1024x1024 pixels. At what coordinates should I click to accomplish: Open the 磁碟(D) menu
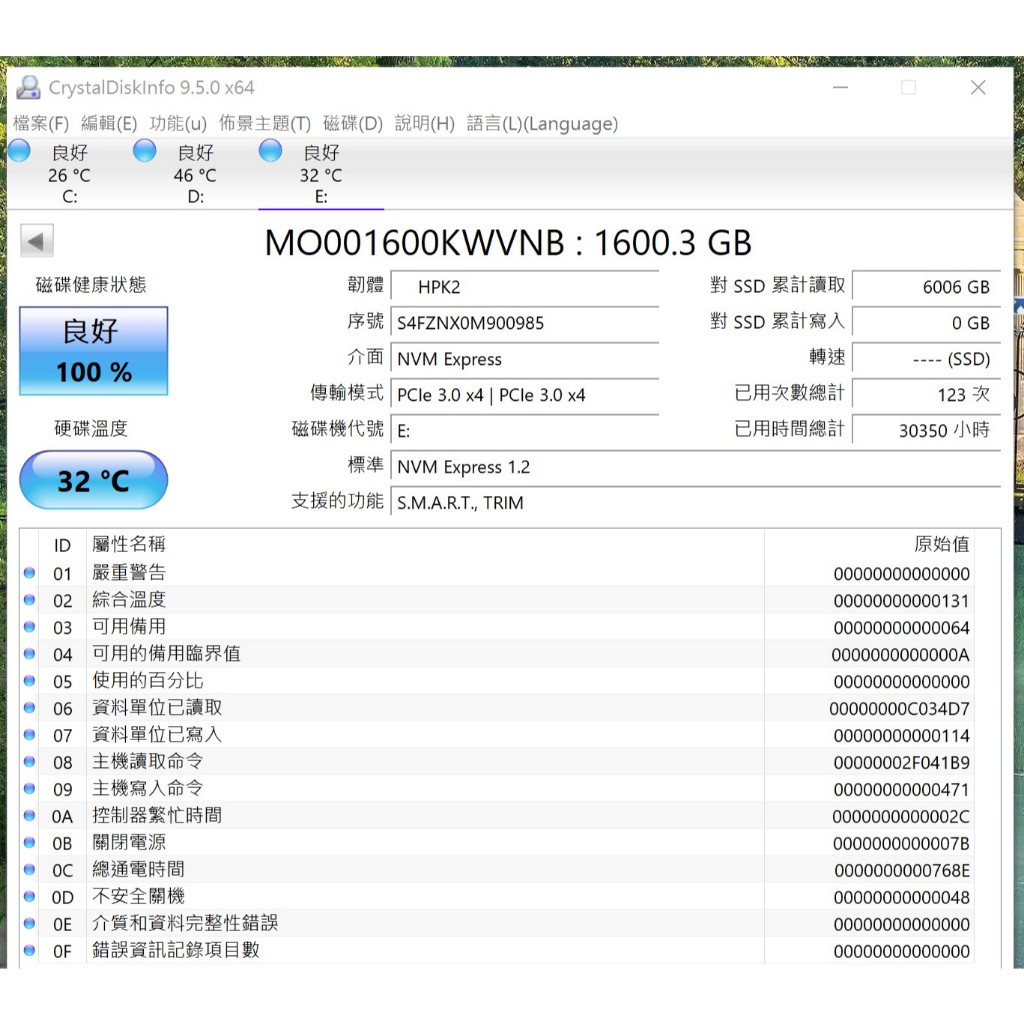(x=353, y=124)
